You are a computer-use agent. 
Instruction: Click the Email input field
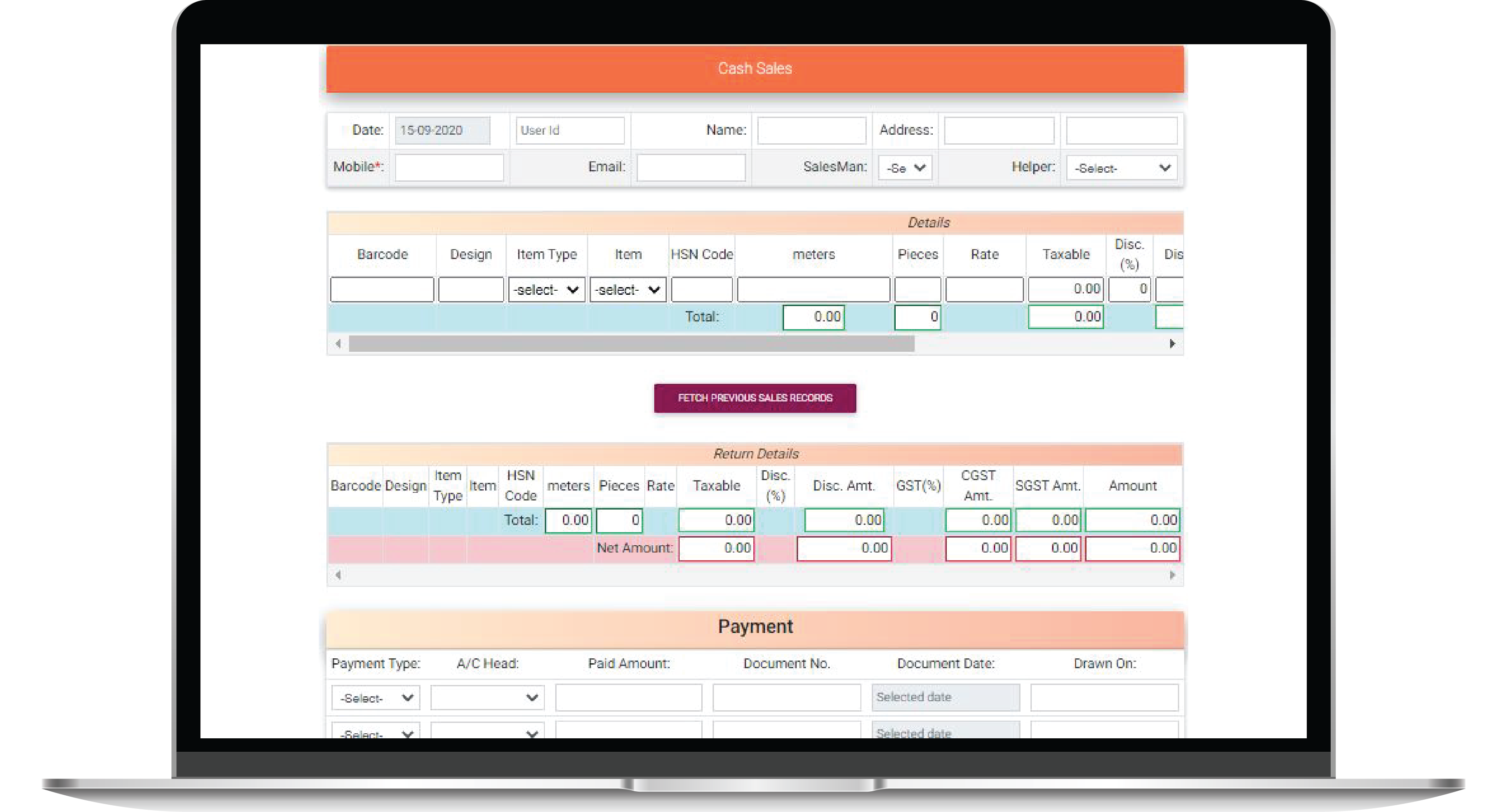click(x=691, y=167)
